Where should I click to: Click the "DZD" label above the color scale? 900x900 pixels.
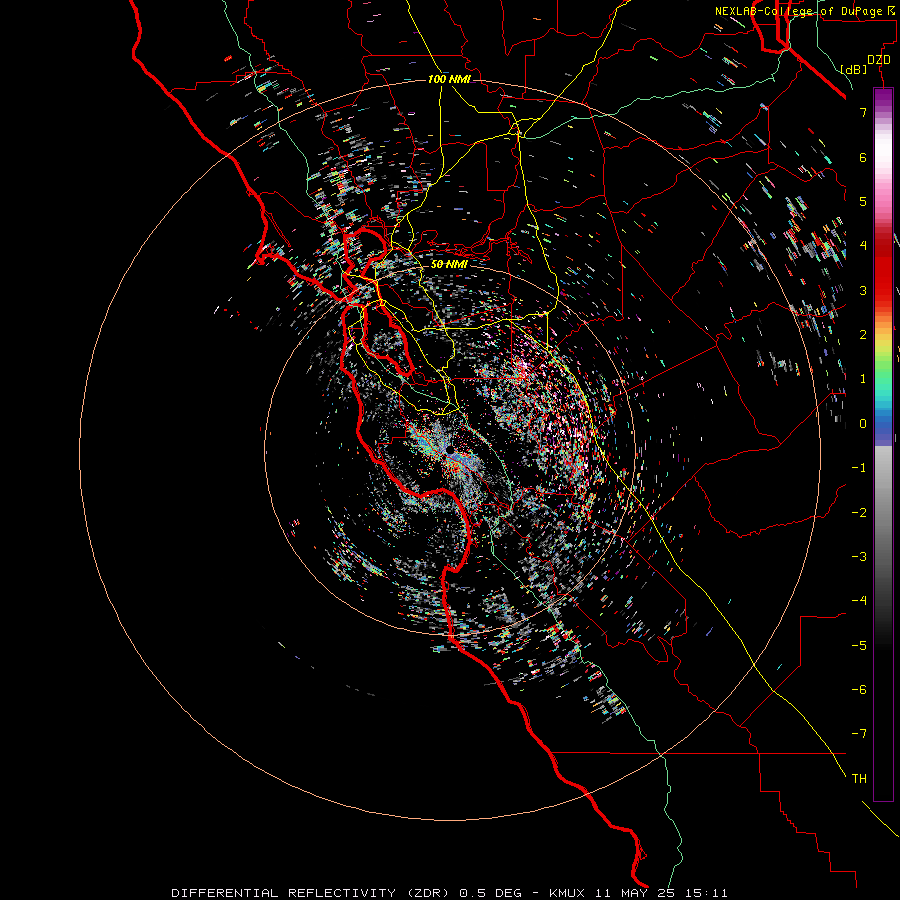click(x=879, y=60)
